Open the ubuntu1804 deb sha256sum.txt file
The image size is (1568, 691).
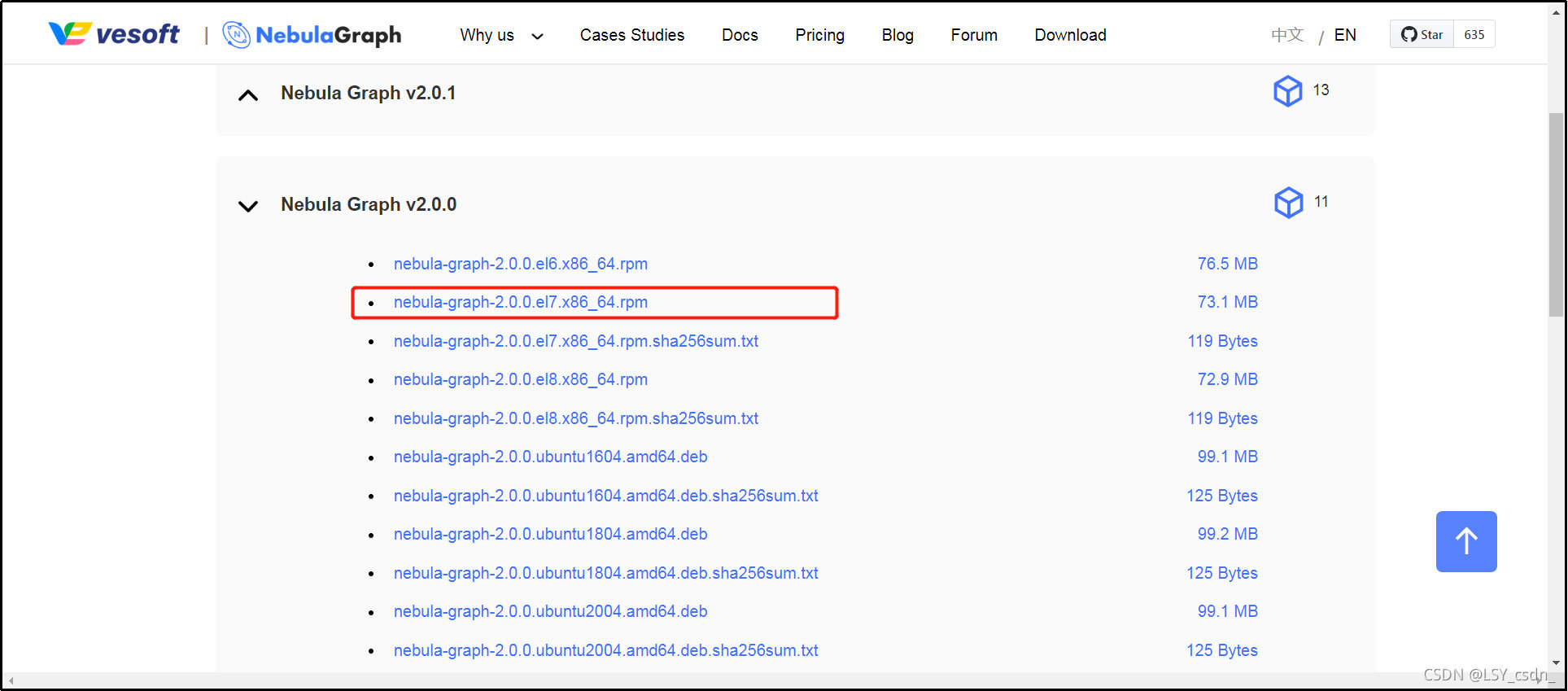click(x=606, y=573)
